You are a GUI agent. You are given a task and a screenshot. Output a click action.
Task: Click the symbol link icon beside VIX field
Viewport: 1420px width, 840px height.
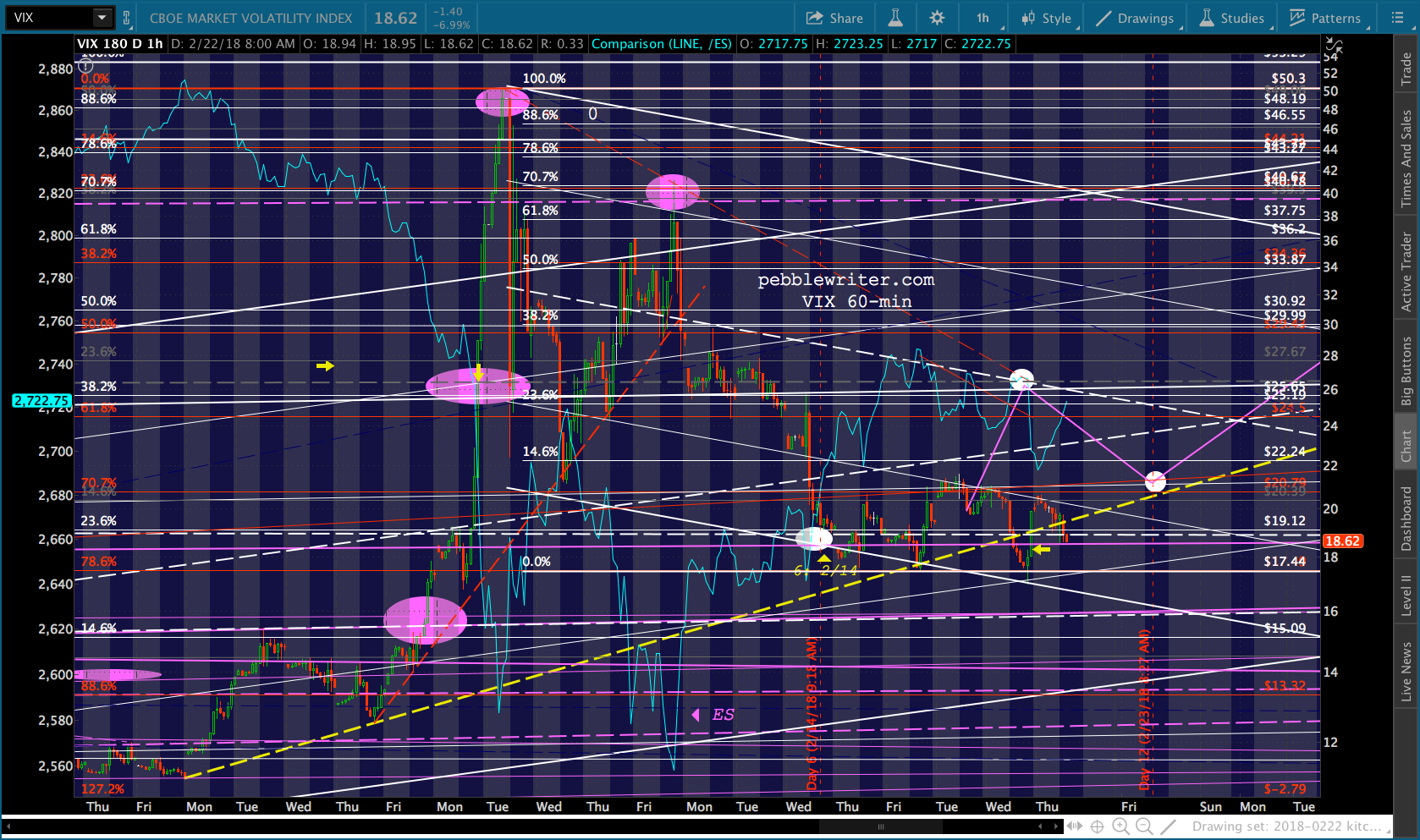point(127,18)
